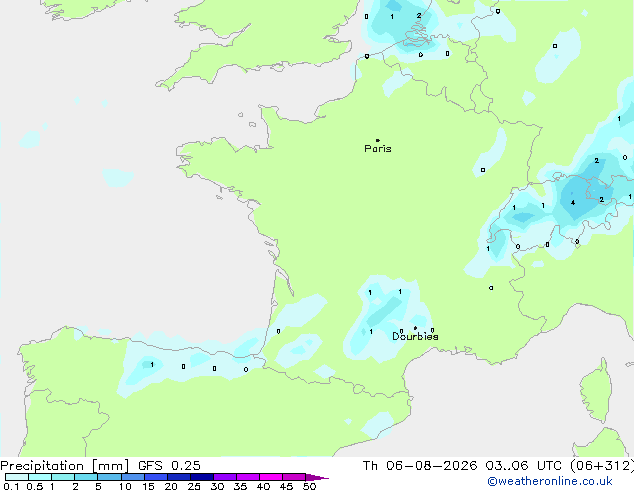Click the 0.5 legend scale label
Screen dimensions: 634x490
point(35,486)
